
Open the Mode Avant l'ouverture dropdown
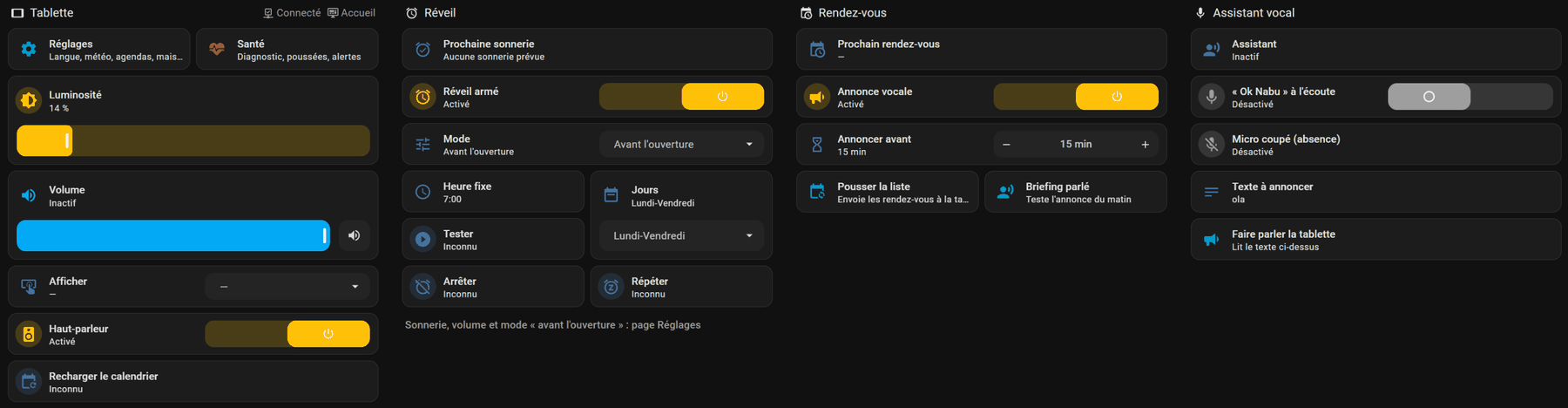(681, 145)
